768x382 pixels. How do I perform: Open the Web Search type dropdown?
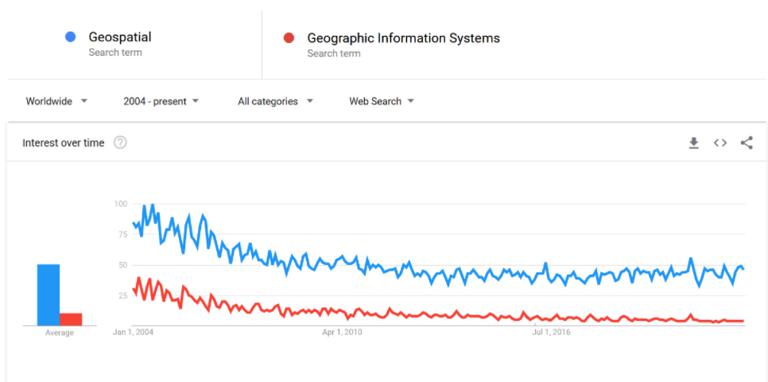(x=382, y=101)
